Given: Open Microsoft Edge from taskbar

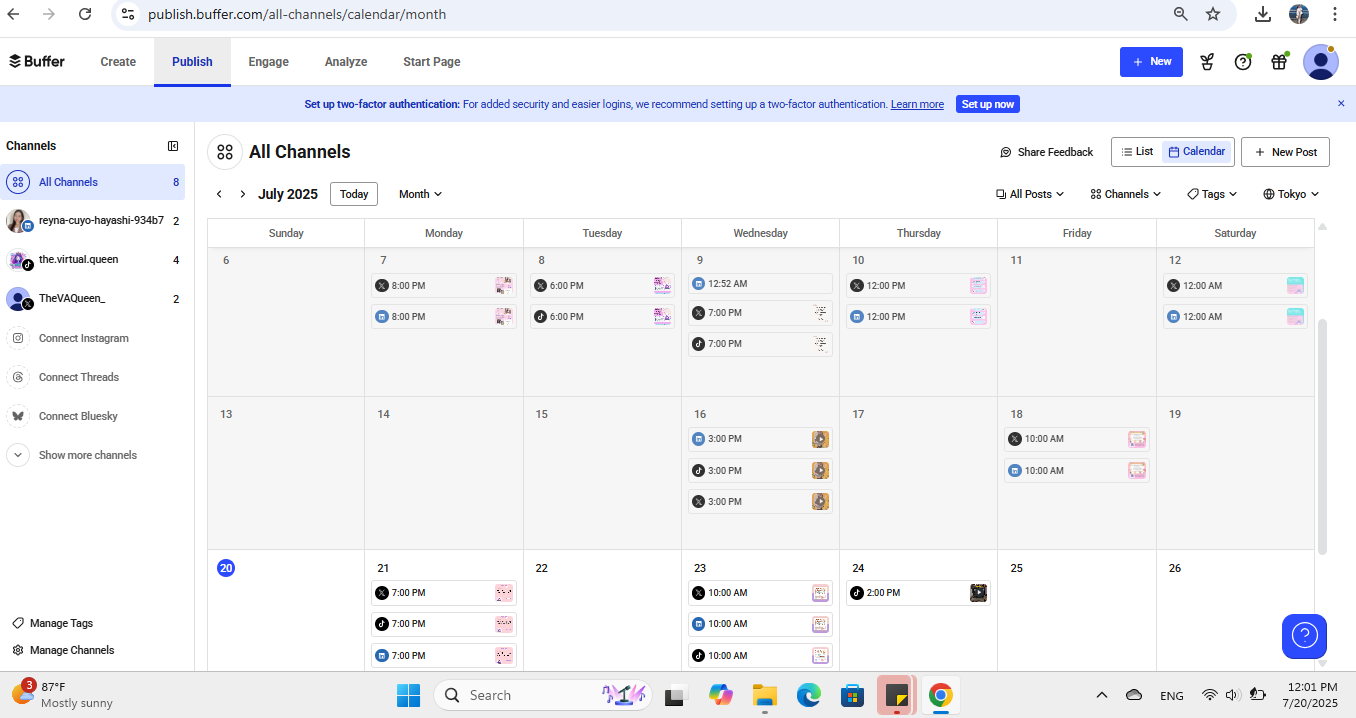Looking at the screenshot, I should click(x=808, y=695).
